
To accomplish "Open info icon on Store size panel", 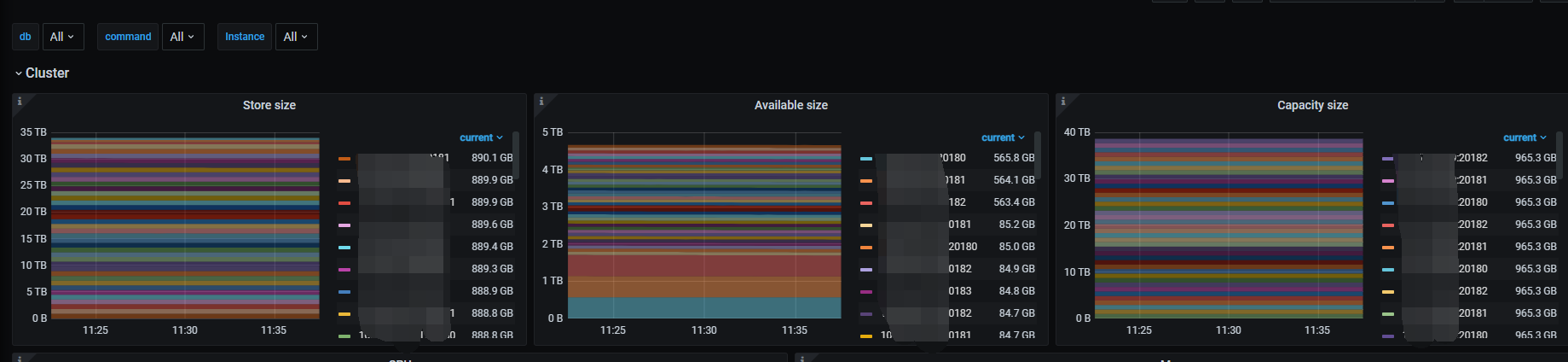I will tap(20, 101).
